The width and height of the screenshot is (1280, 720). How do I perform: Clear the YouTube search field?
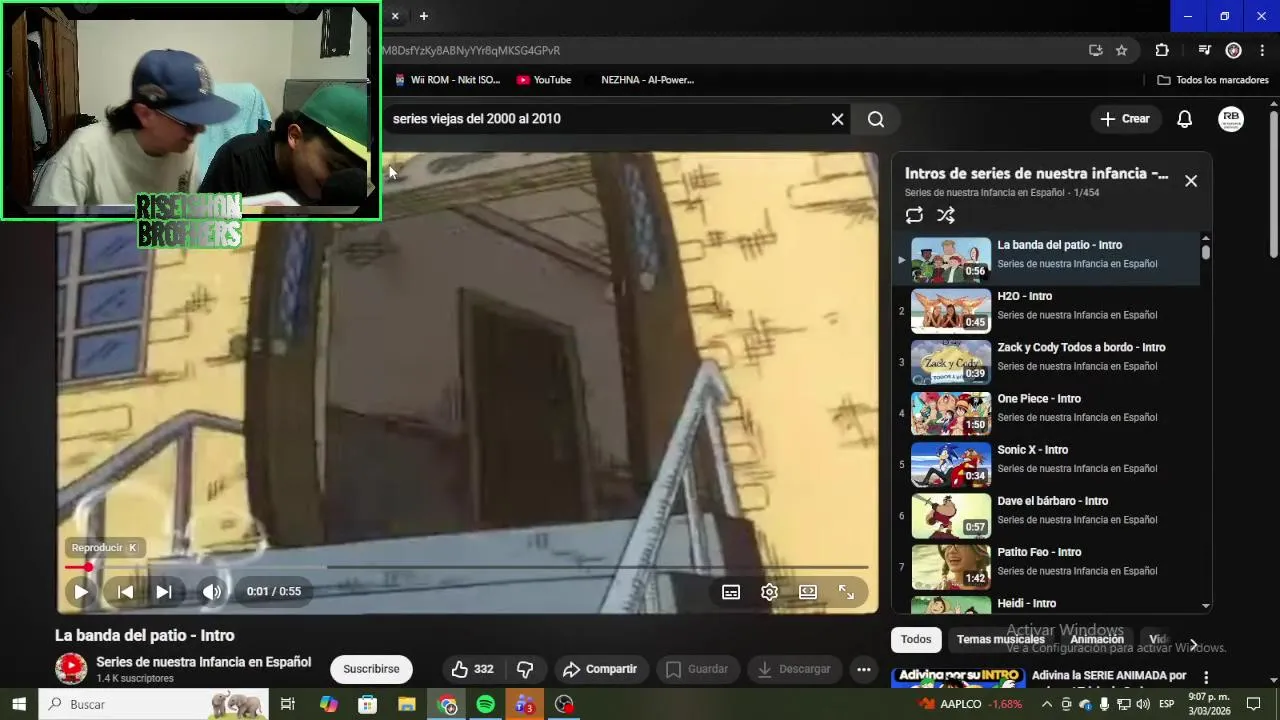pos(837,119)
